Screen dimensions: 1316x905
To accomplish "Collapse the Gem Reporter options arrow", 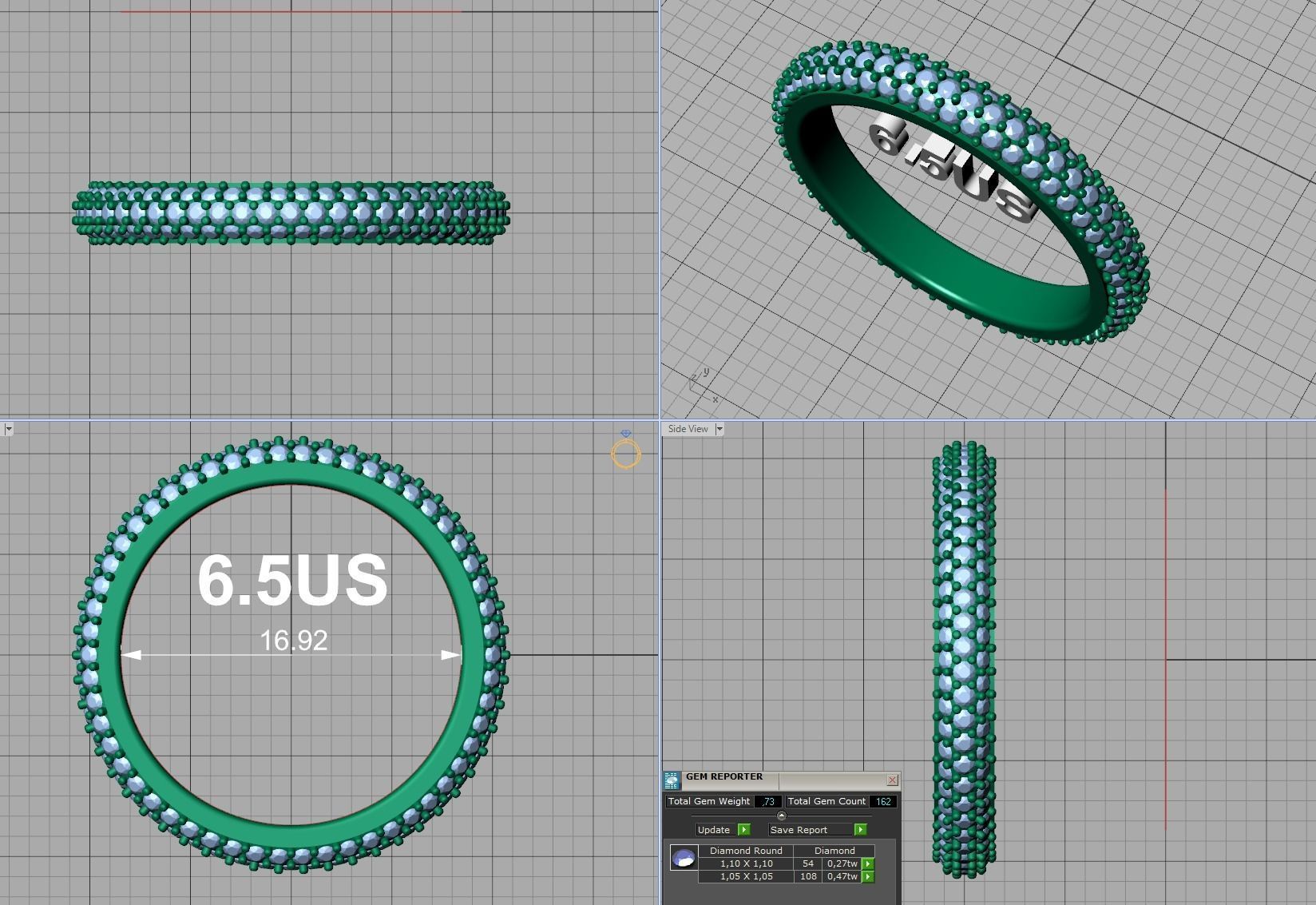I will [x=781, y=816].
